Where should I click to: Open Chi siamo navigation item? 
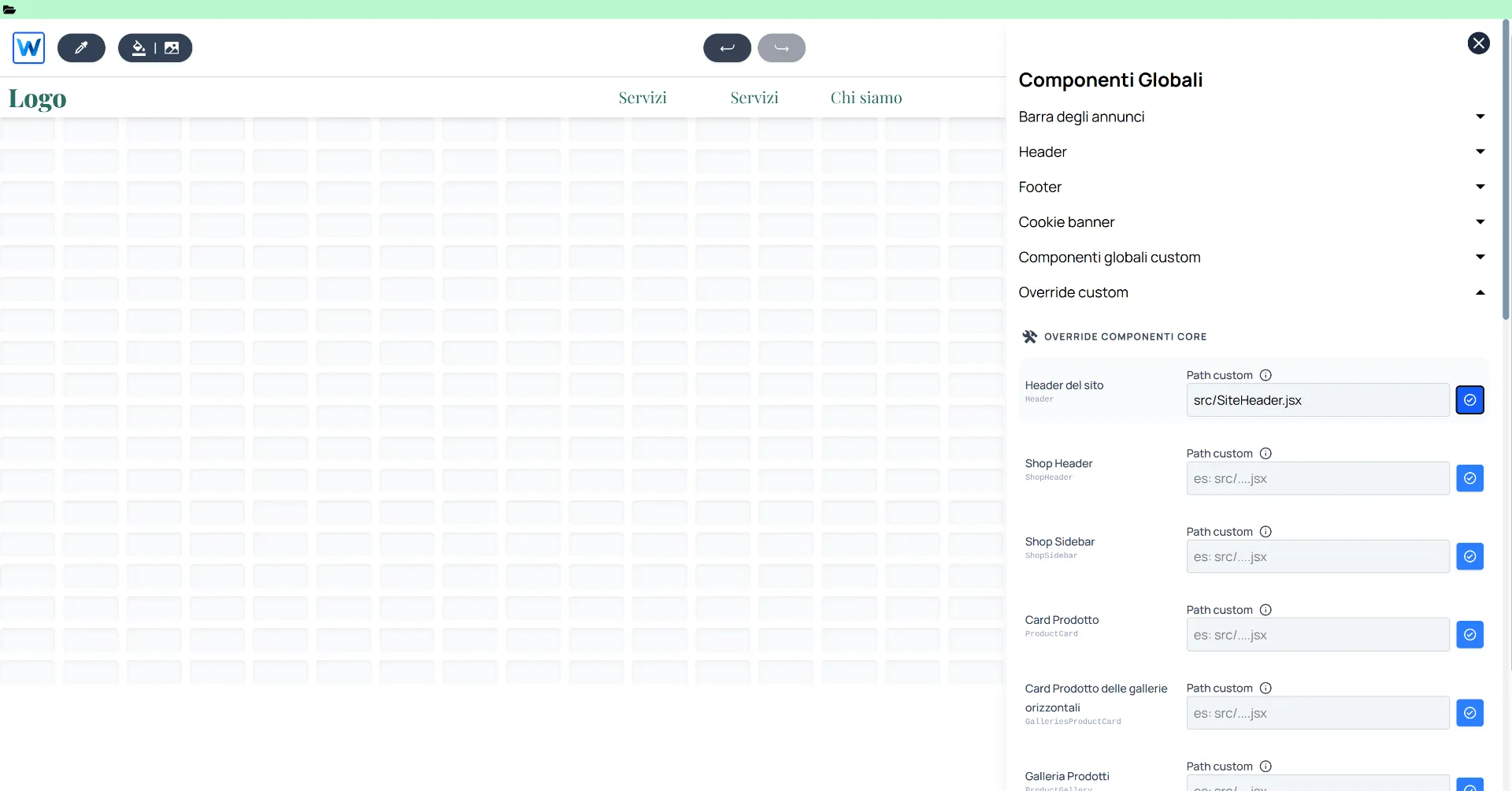[x=865, y=98]
